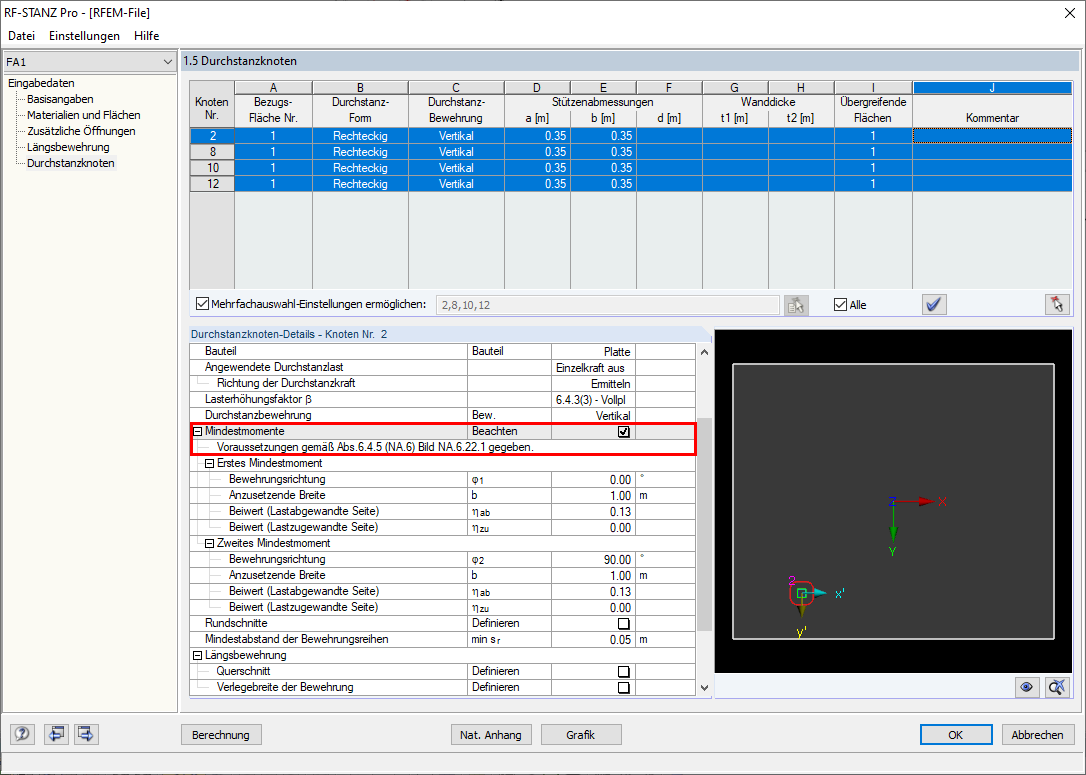The width and height of the screenshot is (1086, 775).
Task: Start calculation via the Berechnung button
Action: point(221,734)
